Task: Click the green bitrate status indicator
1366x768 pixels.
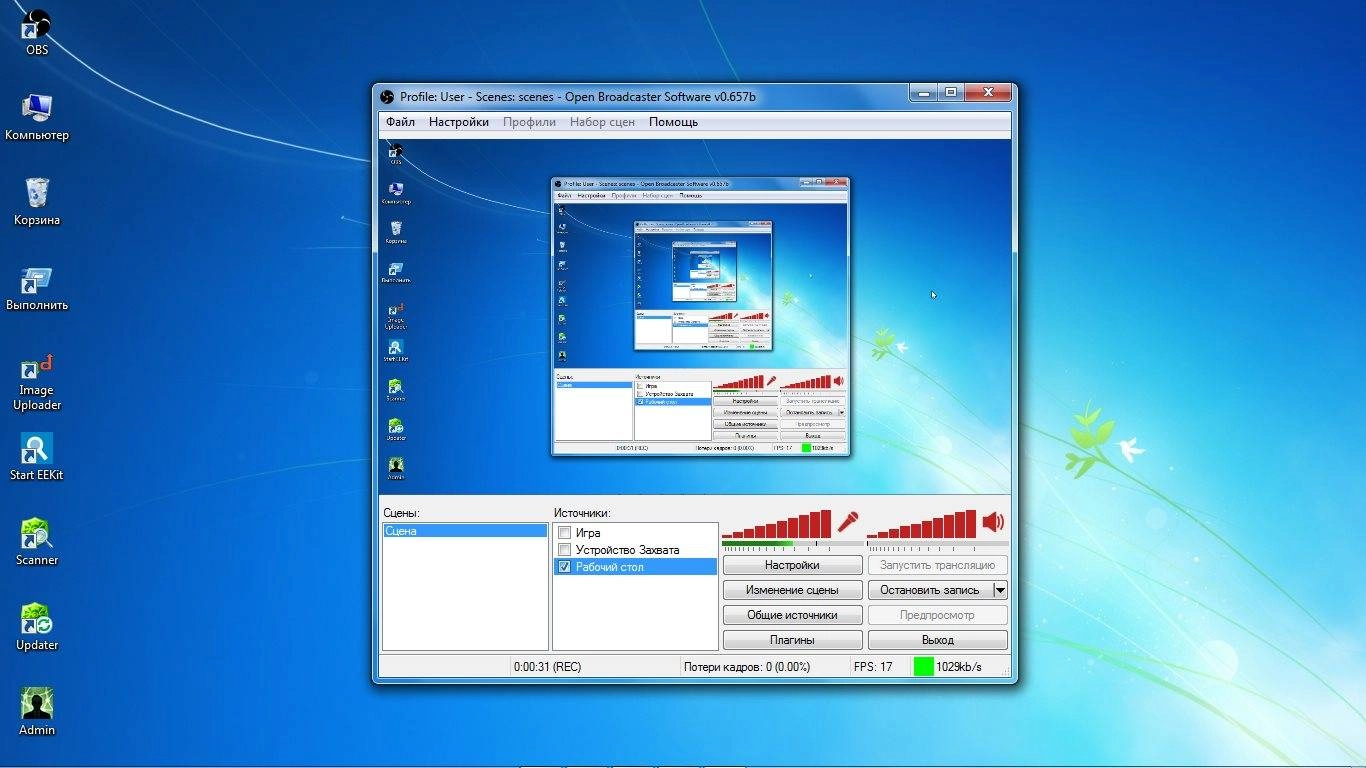Action: 923,666
